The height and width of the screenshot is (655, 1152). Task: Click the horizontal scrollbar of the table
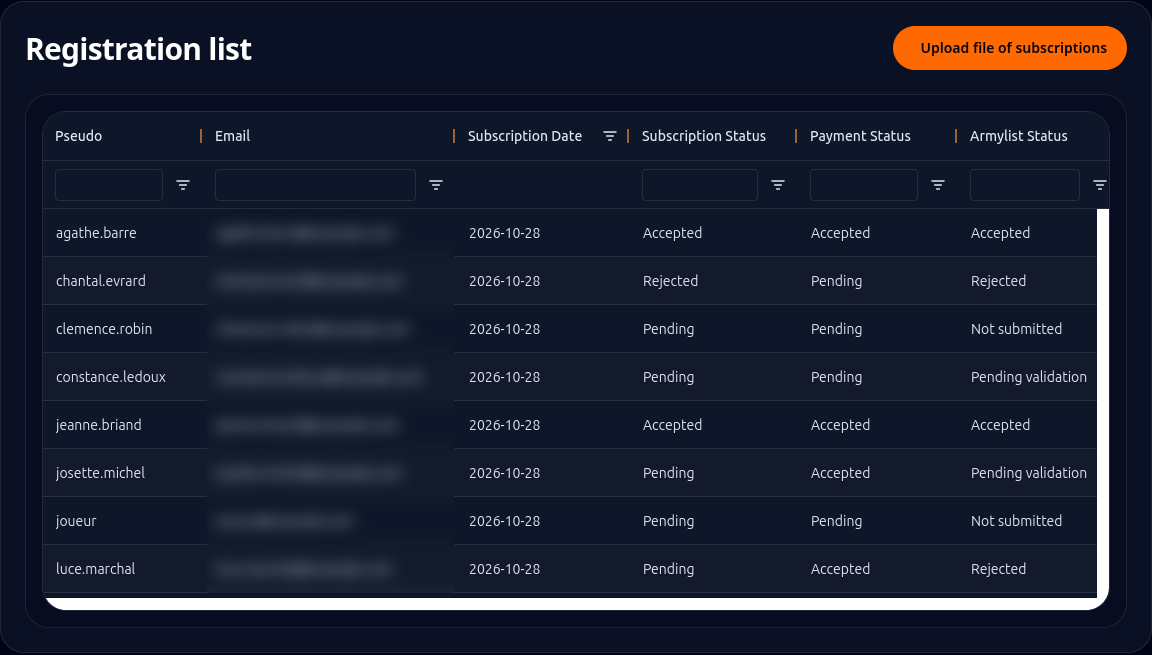(x=570, y=604)
